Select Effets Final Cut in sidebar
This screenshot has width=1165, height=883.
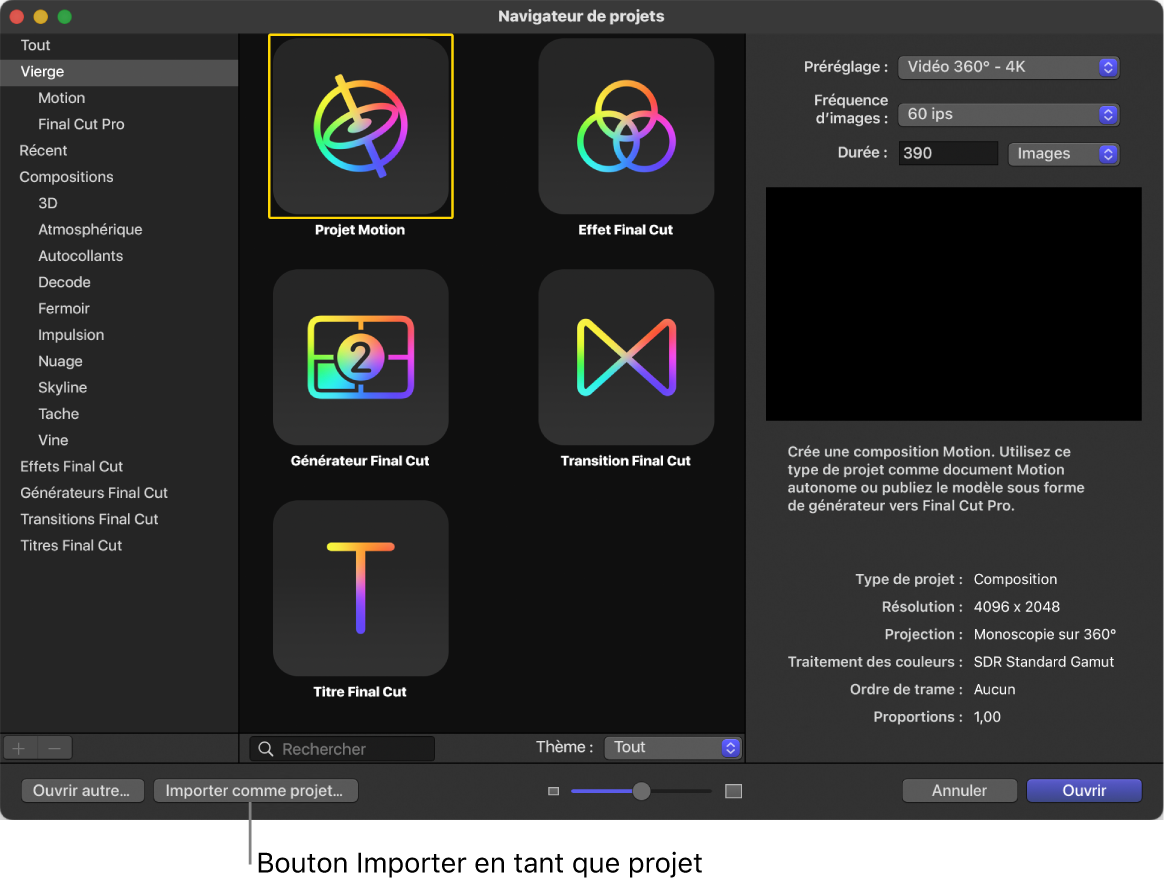[119, 467]
